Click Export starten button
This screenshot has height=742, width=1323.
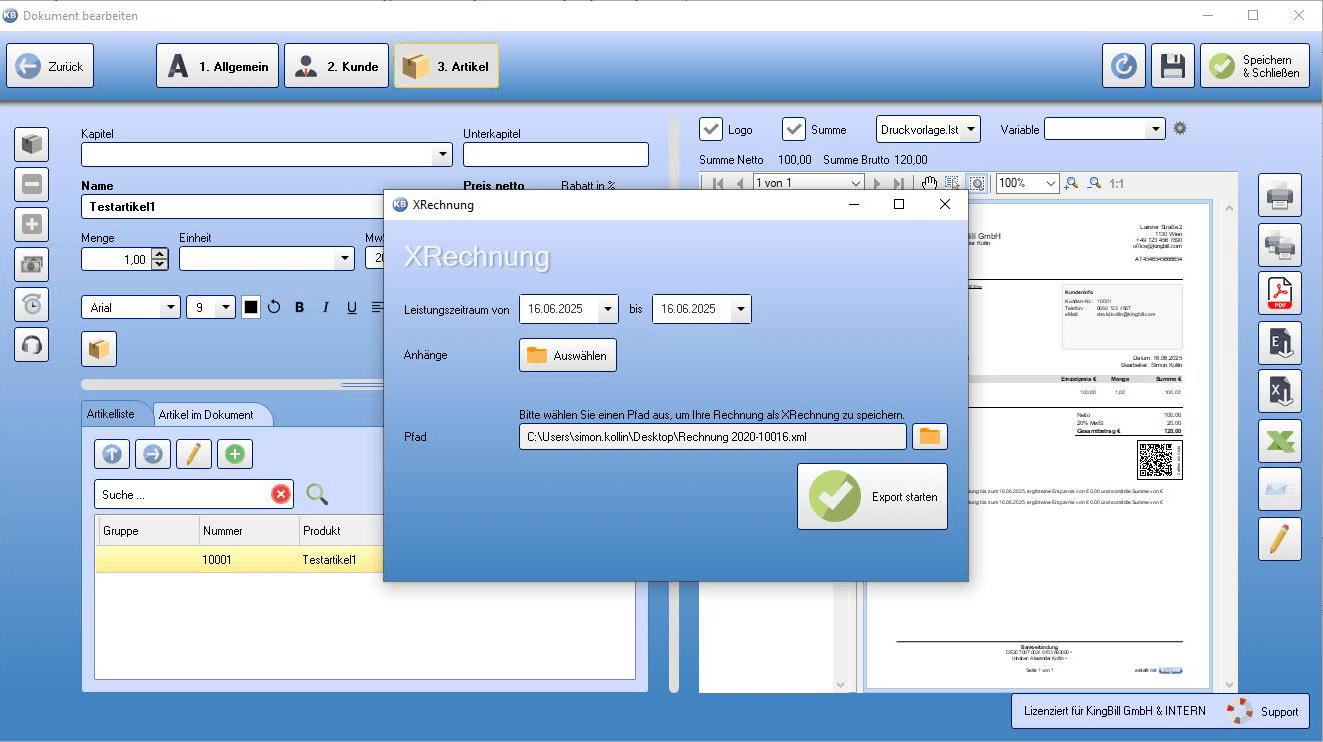[x=872, y=497]
